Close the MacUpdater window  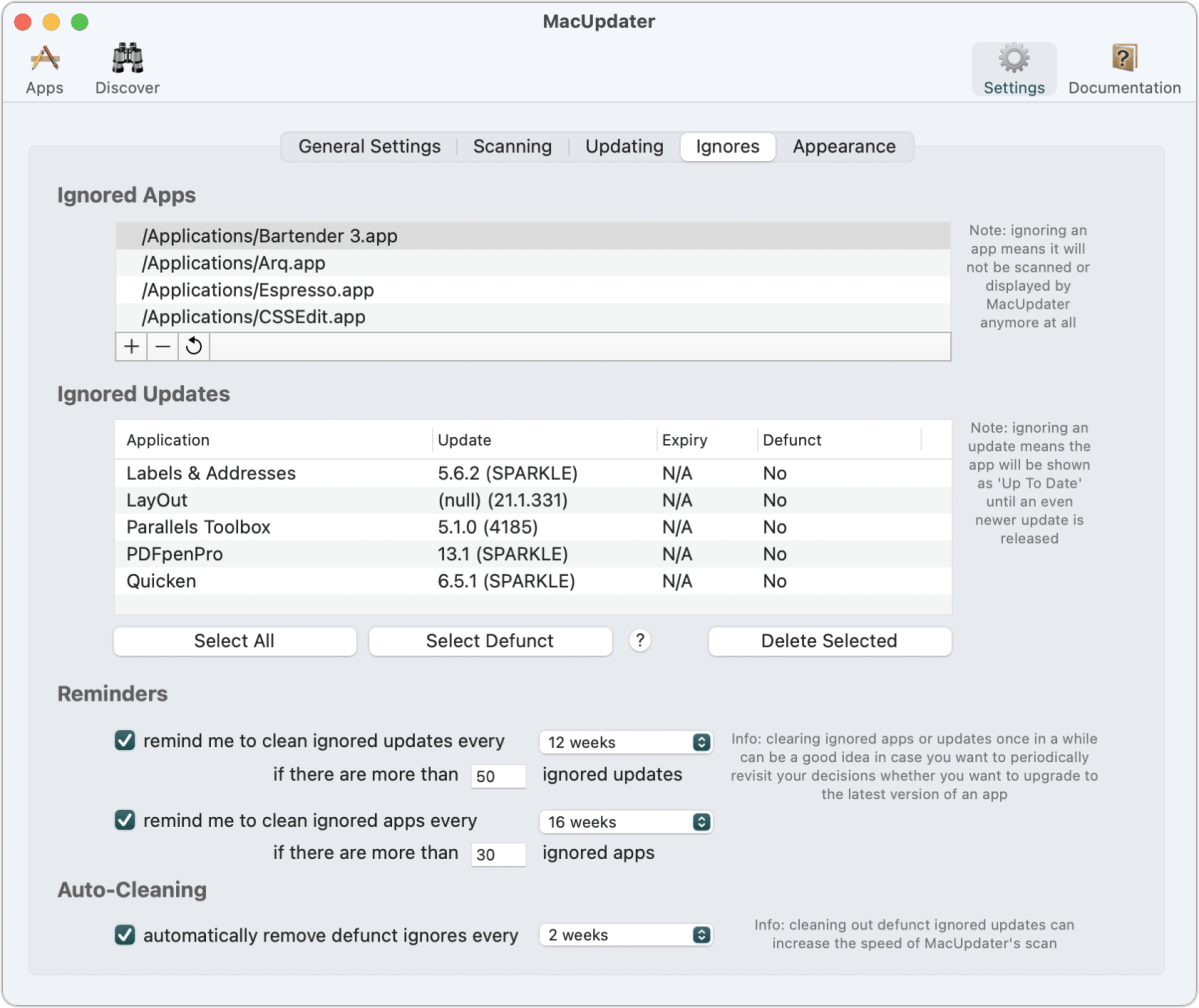point(23,21)
